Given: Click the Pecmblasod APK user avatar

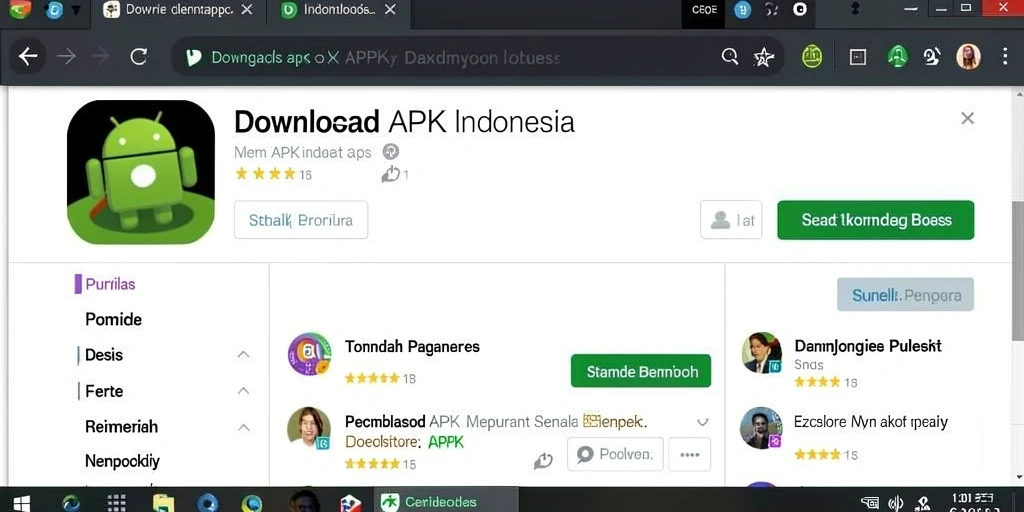Looking at the screenshot, I should tap(309, 428).
